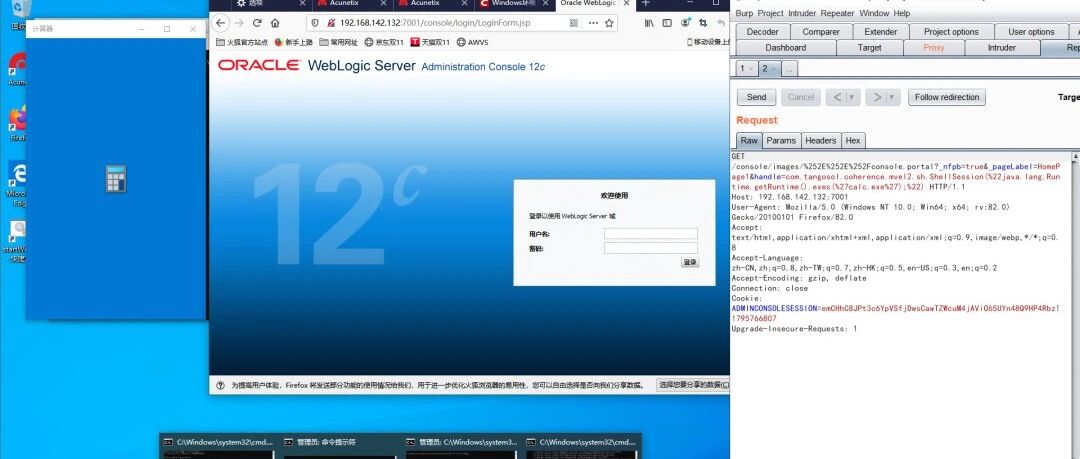Open the Window menu in Burp
Screen dimensions: 1080x459
[874, 13]
